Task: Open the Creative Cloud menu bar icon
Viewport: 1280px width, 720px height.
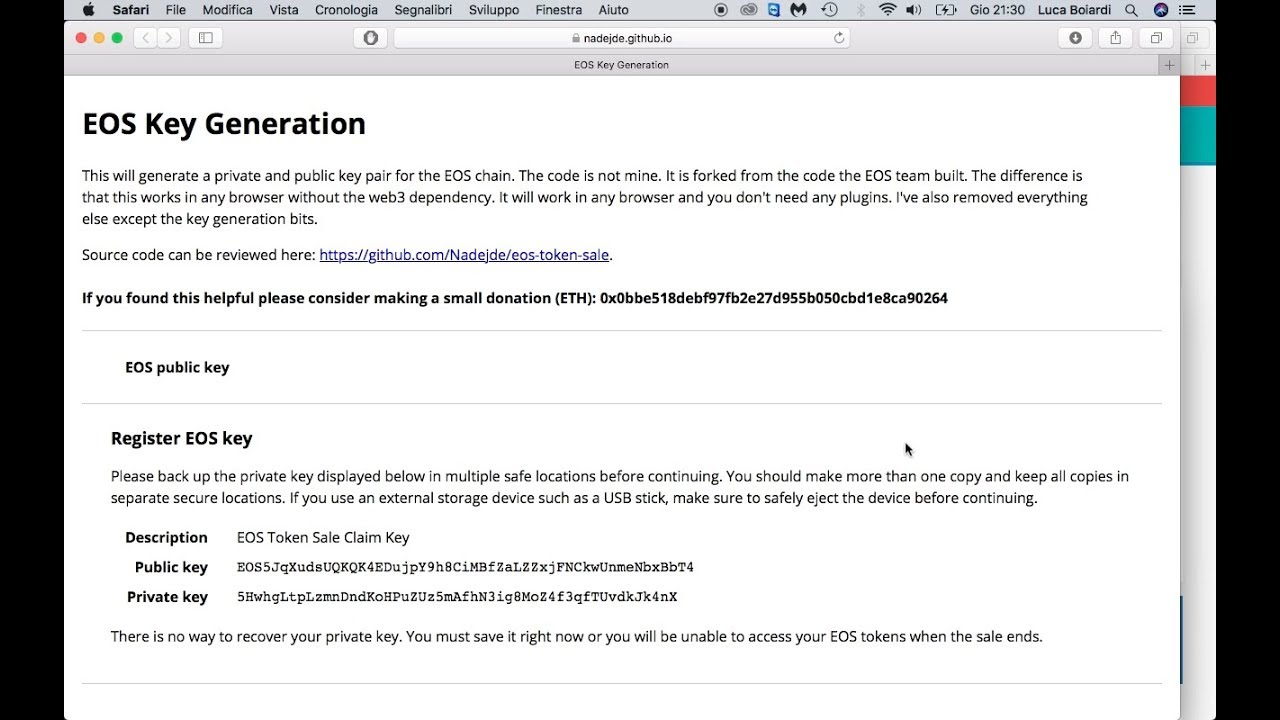Action: 749,10
